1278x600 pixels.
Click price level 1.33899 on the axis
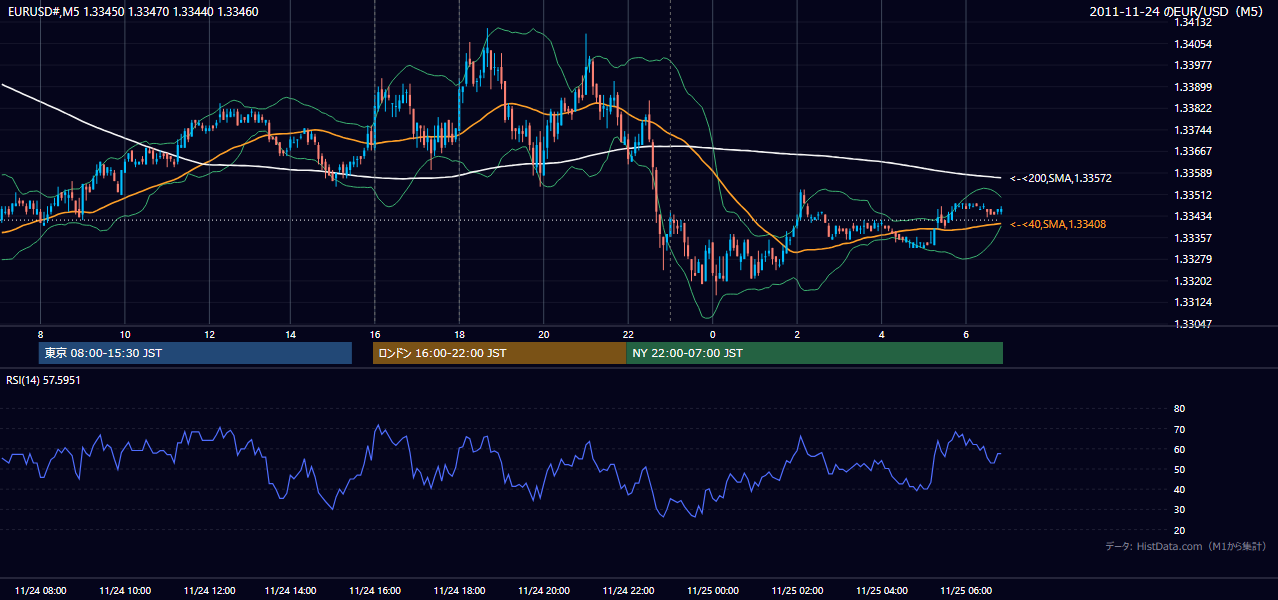tap(1194, 87)
